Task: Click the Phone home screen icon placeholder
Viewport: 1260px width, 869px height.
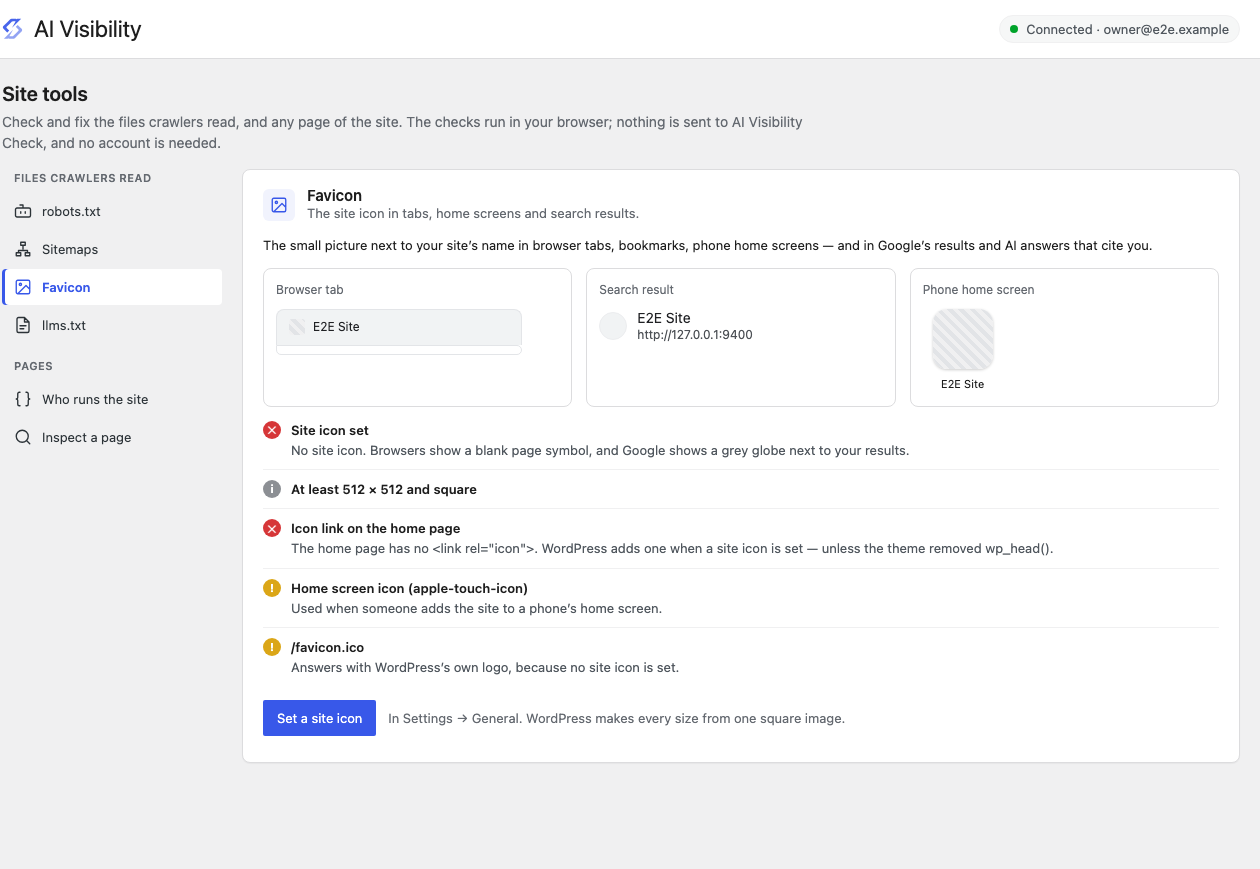Action: tap(963, 340)
